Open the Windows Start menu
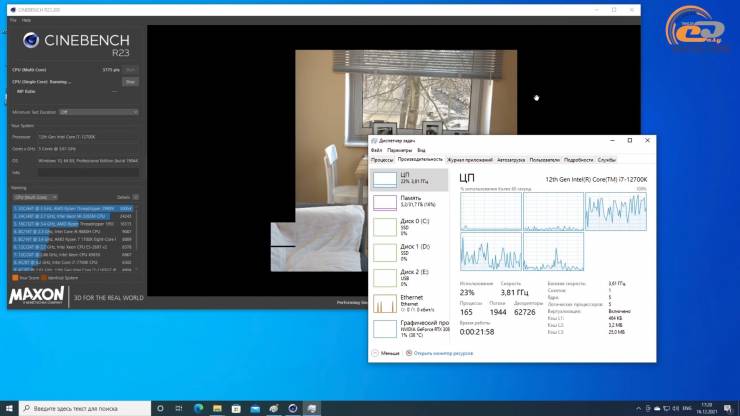The image size is (740, 416). 9,408
